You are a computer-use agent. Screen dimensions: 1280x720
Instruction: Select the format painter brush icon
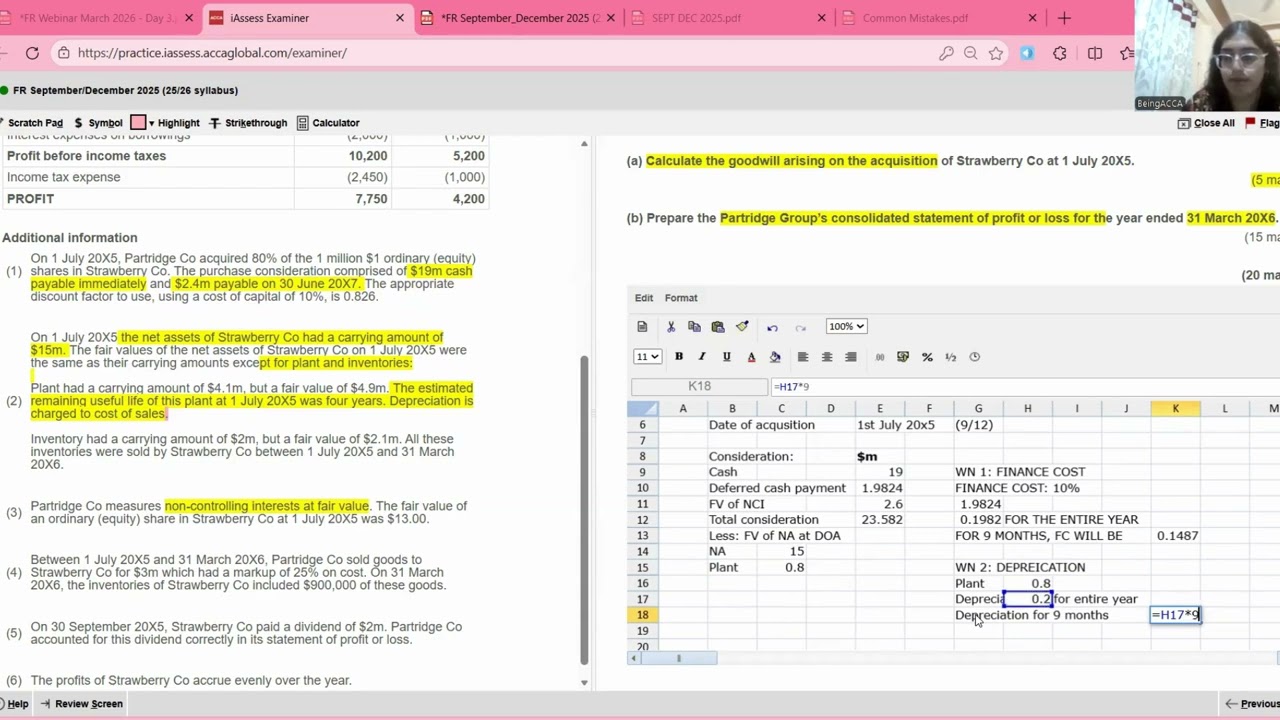[x=742, y=327]
